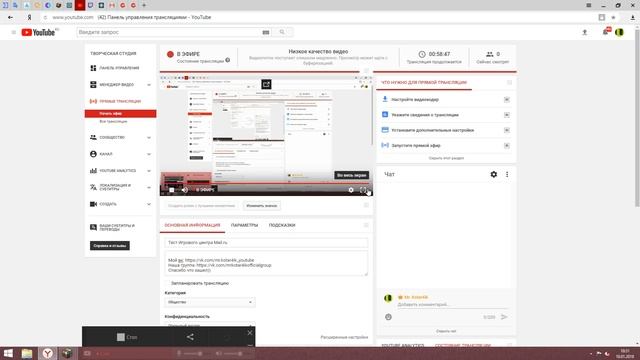Check off Установите дополнительные настройки step
The height and width of the screenshot is (360, 640).
pyautogui.click(x=507, y=130)
